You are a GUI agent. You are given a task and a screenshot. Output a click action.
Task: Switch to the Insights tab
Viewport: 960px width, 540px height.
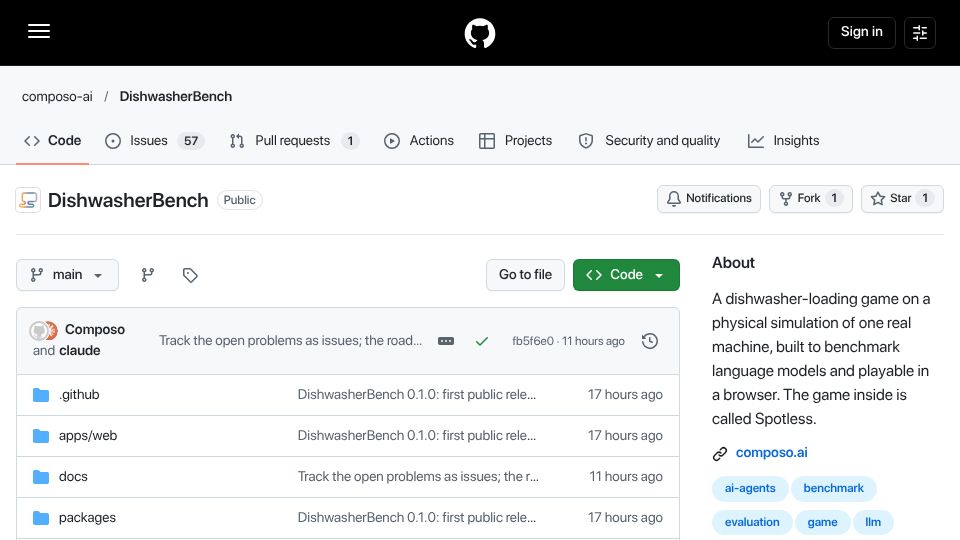pos(784,141)
